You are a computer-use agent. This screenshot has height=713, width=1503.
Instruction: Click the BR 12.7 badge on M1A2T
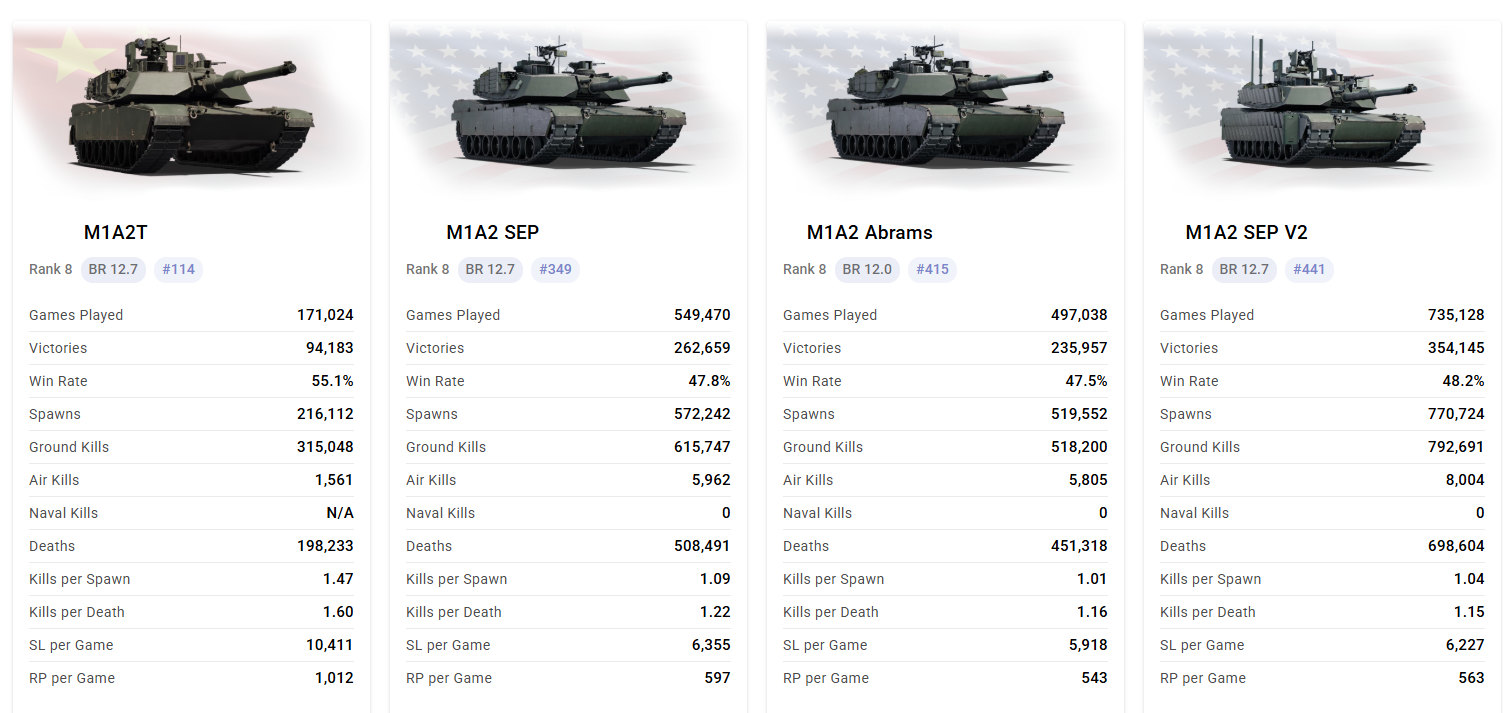[x=113, y=269]
